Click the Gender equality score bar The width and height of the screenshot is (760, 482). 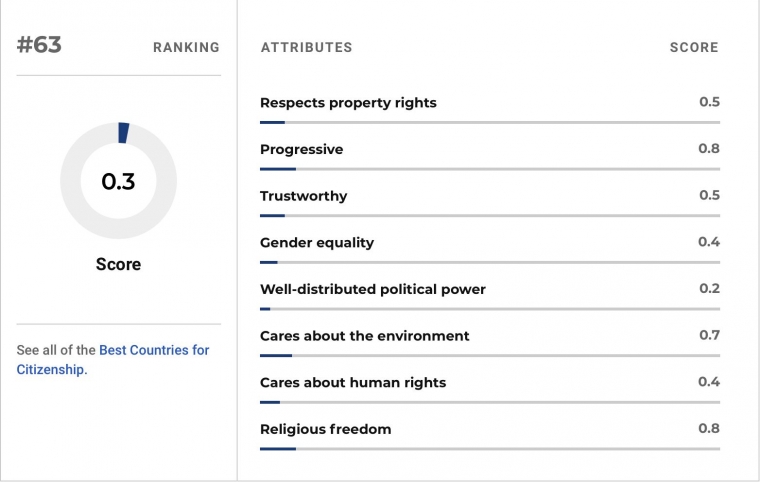[x=490, y=262]
